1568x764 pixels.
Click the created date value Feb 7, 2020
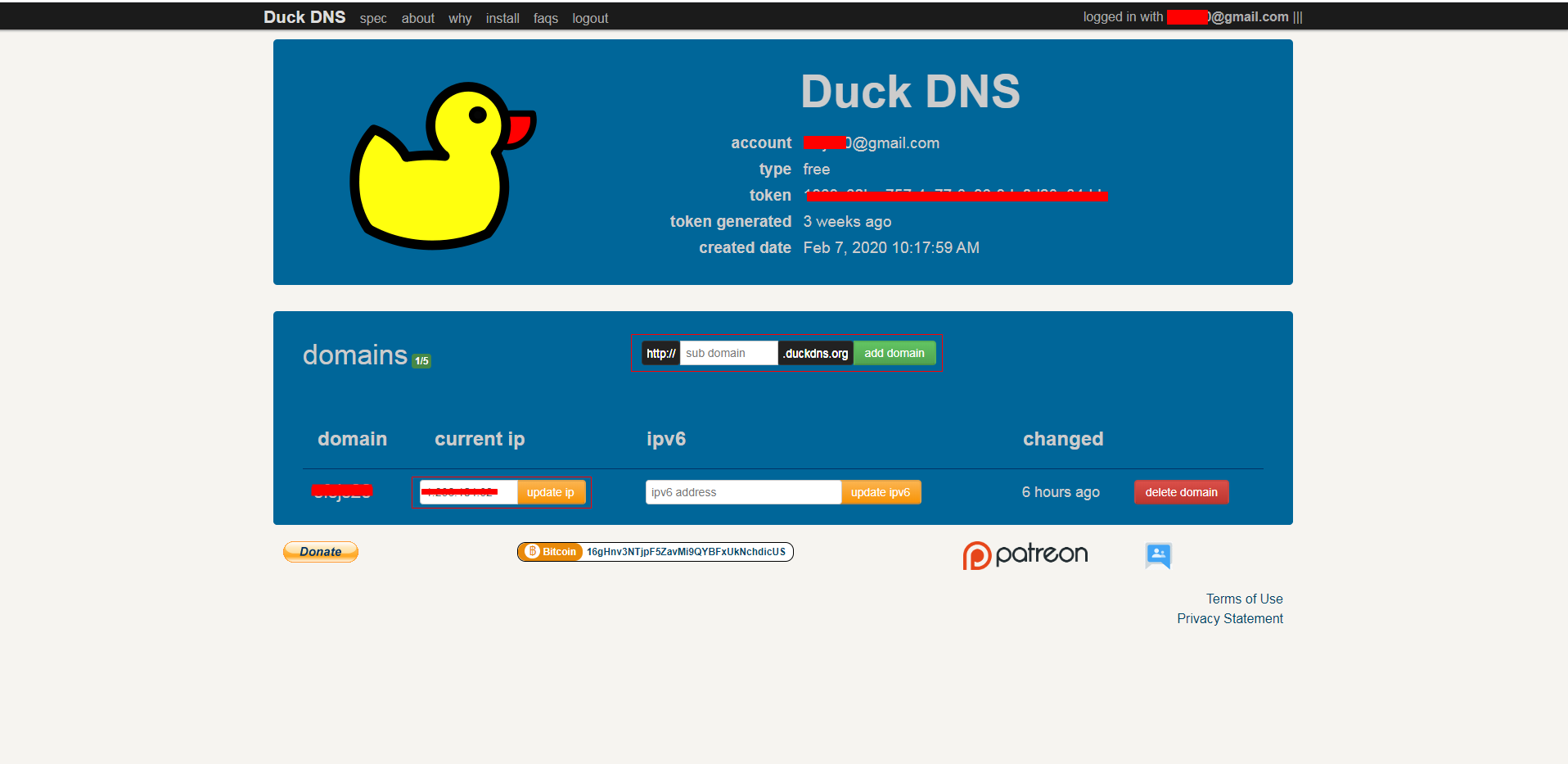[x=891, y=247]
